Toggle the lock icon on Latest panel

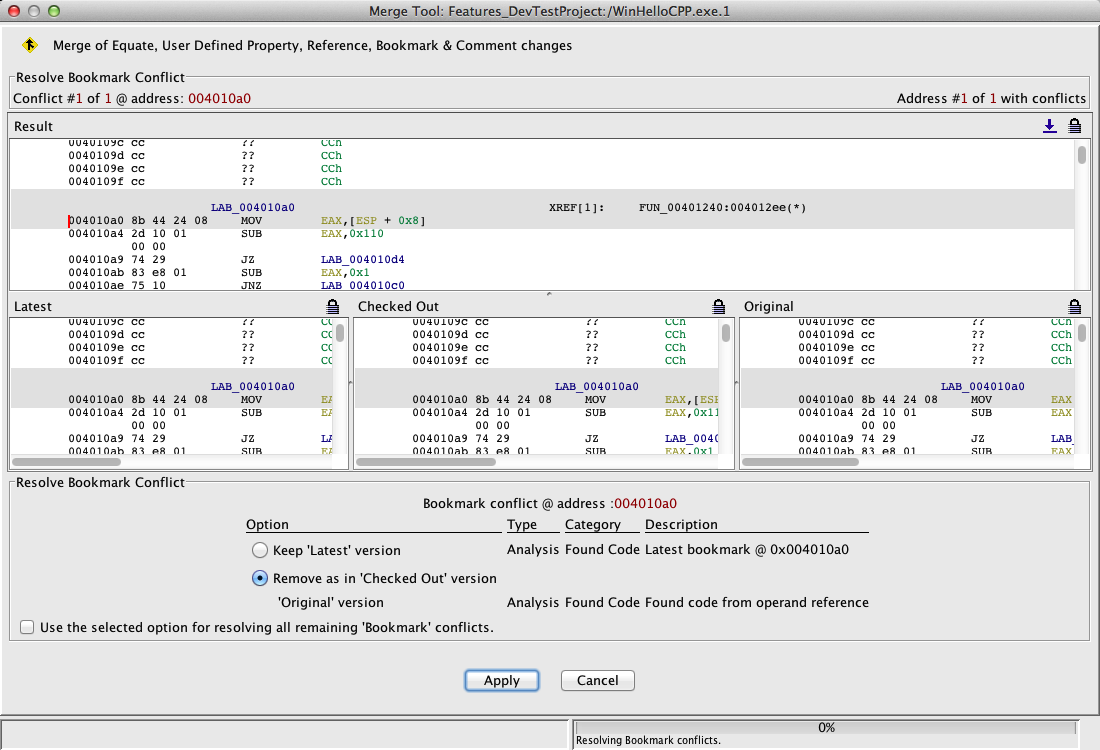point(333,306)
